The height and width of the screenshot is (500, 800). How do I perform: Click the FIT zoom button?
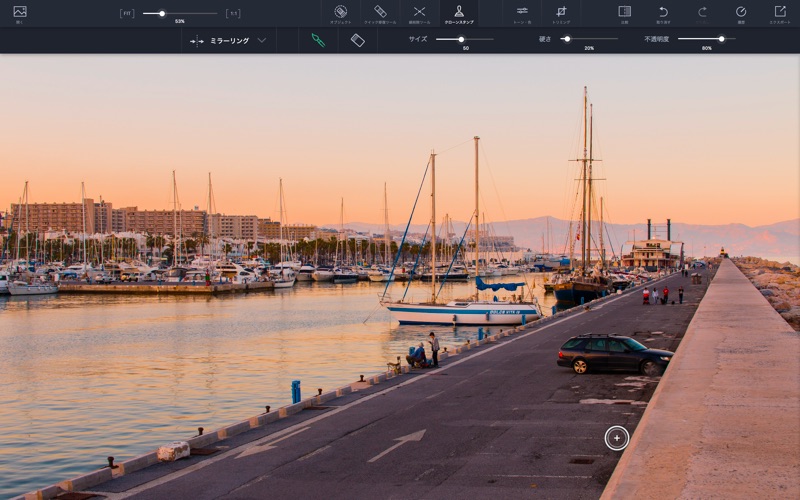[127, 13]
